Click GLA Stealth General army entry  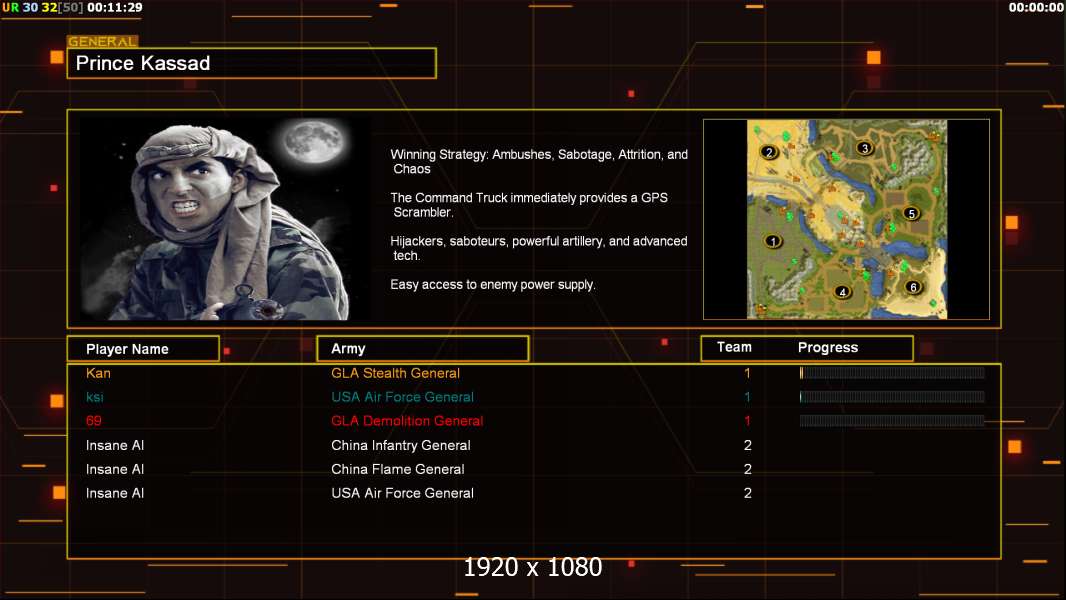point(395,373)
